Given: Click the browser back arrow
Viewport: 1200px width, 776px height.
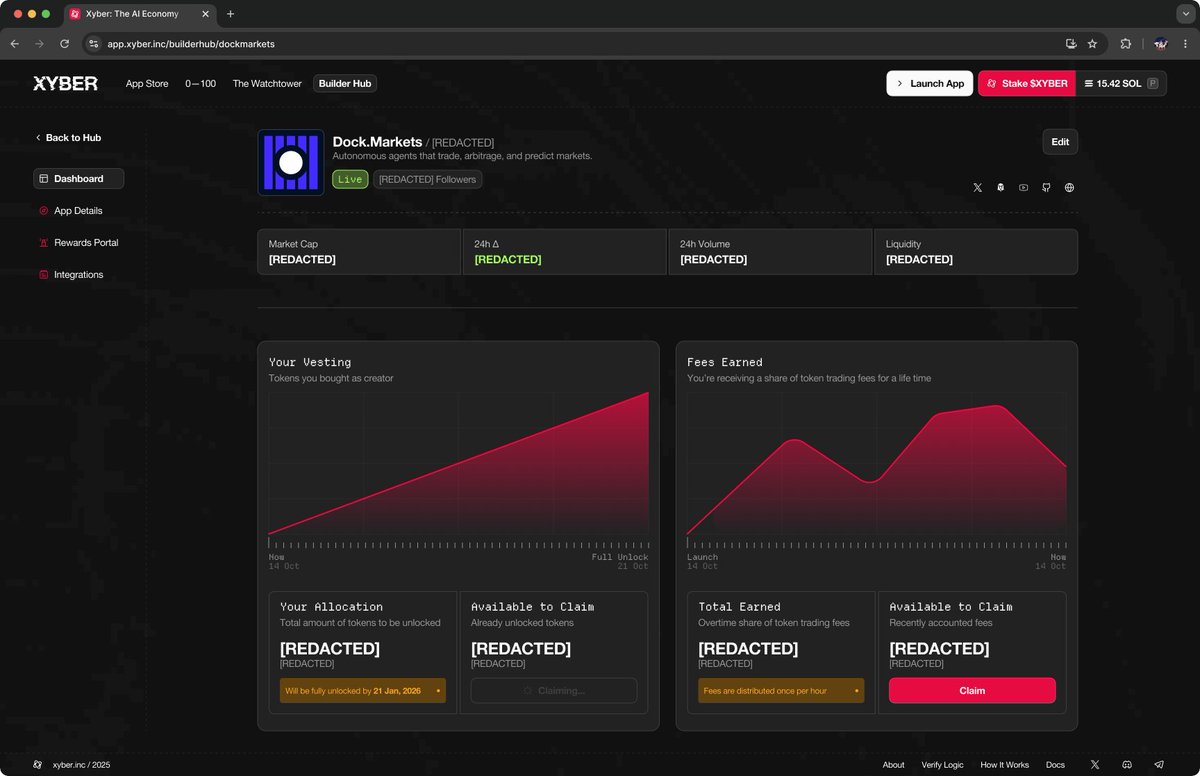Looking at the screenshot, I should pos(14,44).
